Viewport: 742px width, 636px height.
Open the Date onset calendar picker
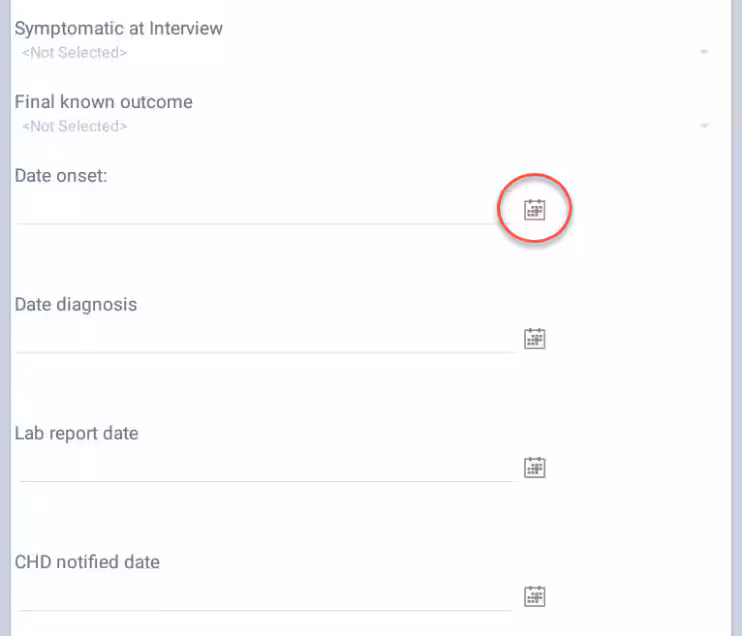click(535, 209)
